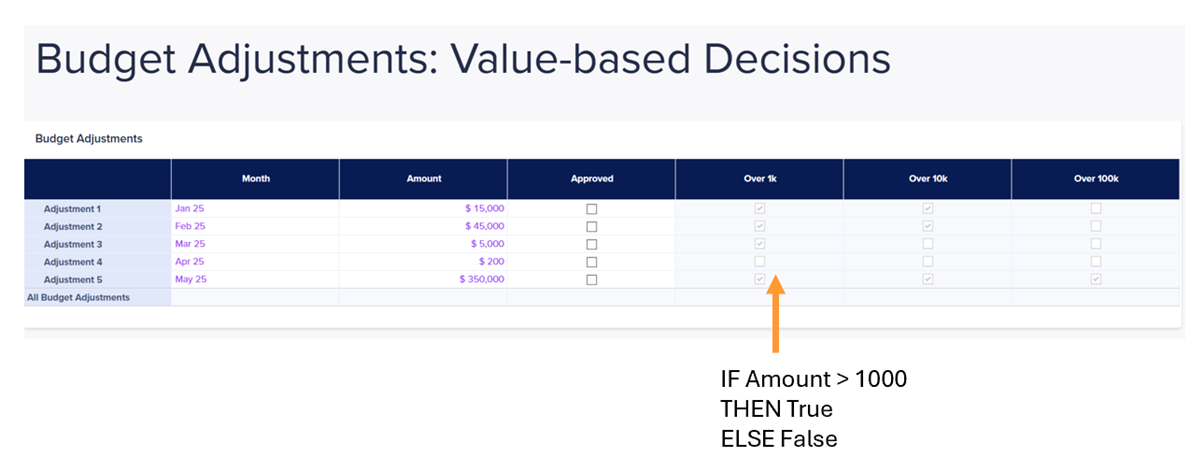Click the Over 1k column header
1204x472 pixels.
(x=759, y=179)
